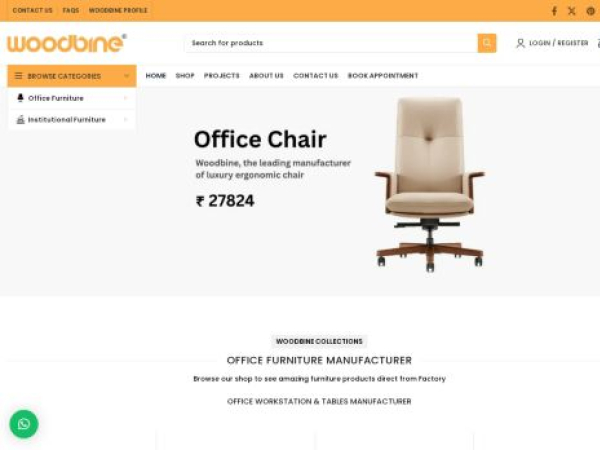The image size is (600, 450).
Task: Collapse the Browse Categories dropdown arrow
Action: pos(127,76)
